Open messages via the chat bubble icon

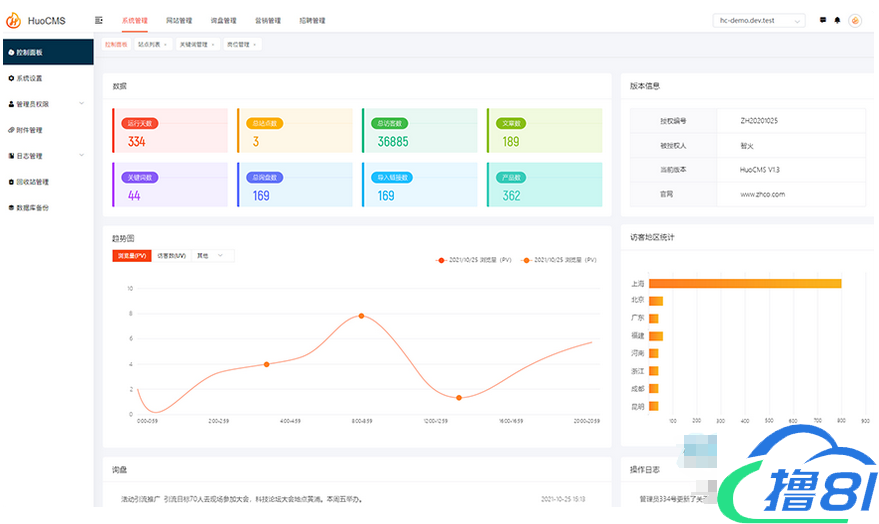point(823,20)
